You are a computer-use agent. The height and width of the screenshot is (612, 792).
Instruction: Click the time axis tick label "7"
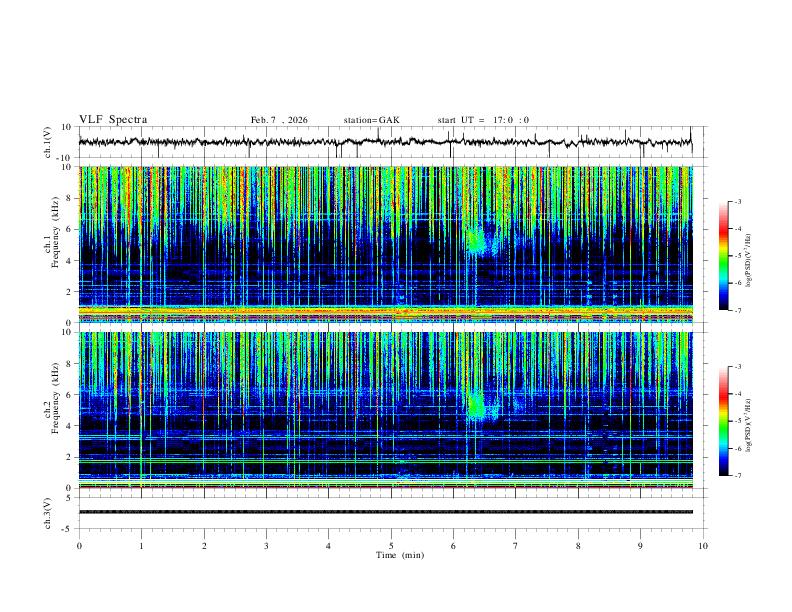coord(516,546)
